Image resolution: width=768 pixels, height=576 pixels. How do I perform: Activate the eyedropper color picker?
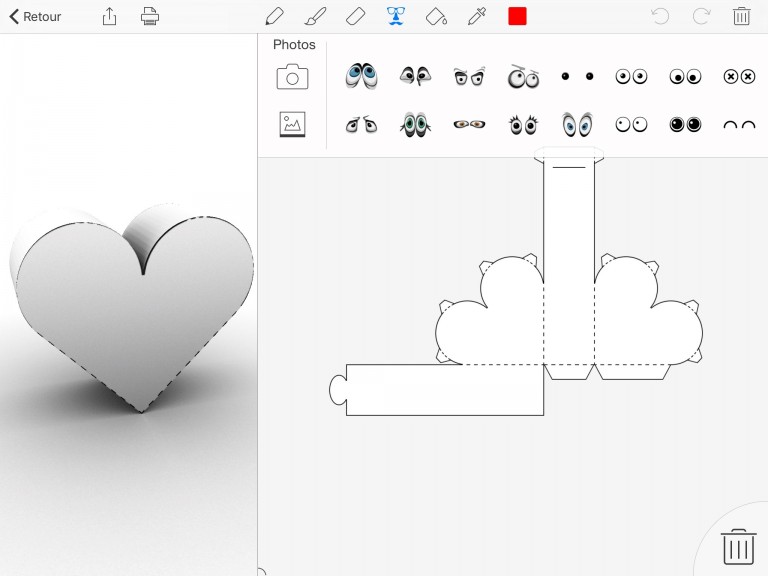tap(476, 16)
